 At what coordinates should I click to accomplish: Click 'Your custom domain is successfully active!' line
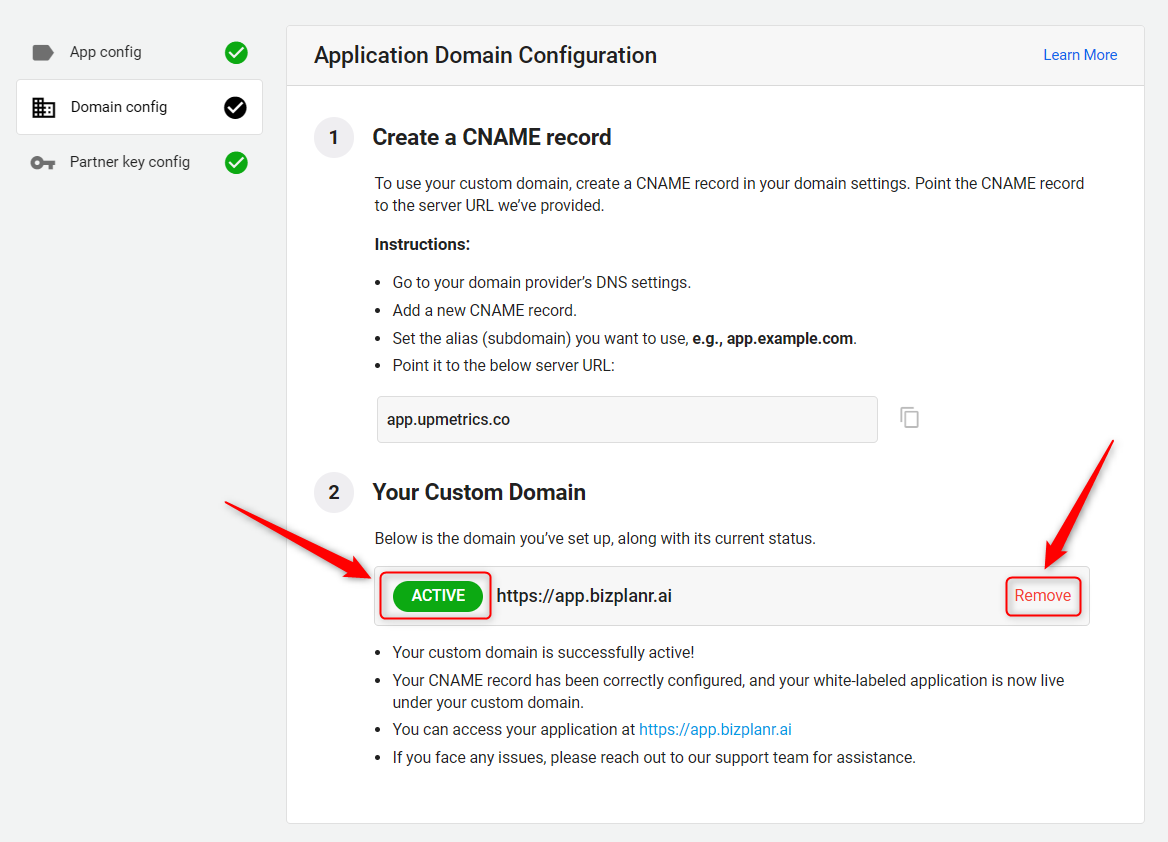click(543, 653)
